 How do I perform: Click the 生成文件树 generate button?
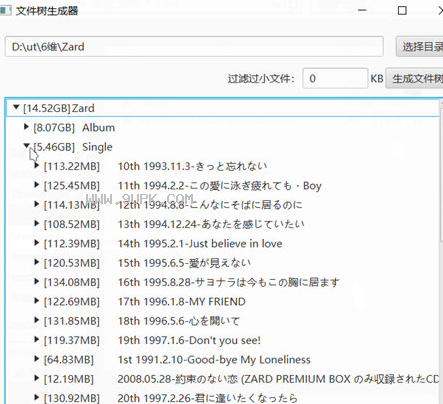414,78
